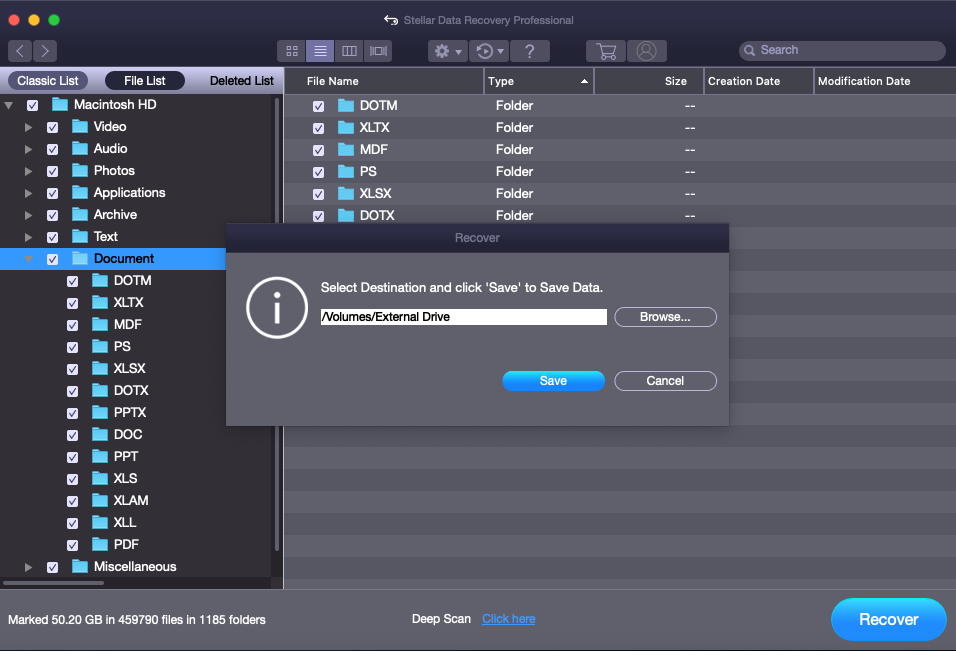This screenshot has width=956, height=652.
Task: Sort by Creation Date column header
Action: point(758,81)
